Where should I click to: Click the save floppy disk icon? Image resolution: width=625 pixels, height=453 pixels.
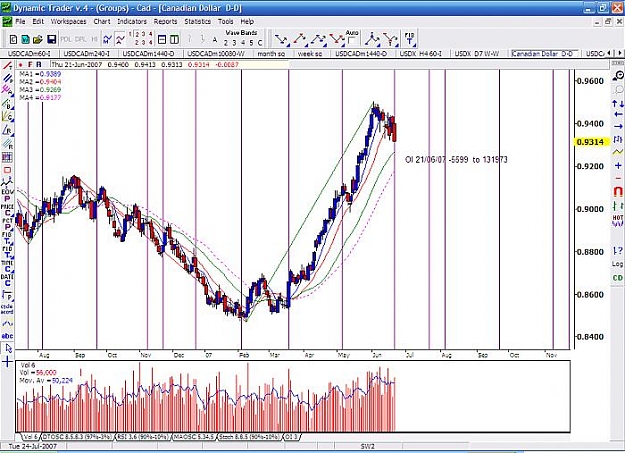tap(51, 39)
